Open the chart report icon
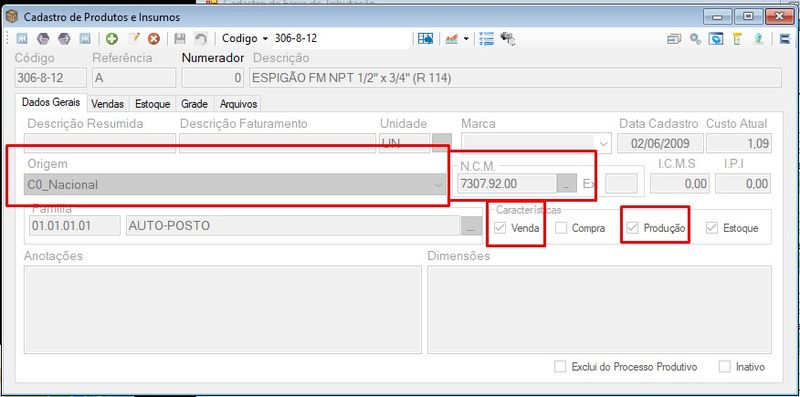The width and height of the screenshot is (800, 397). pos(452,39)
